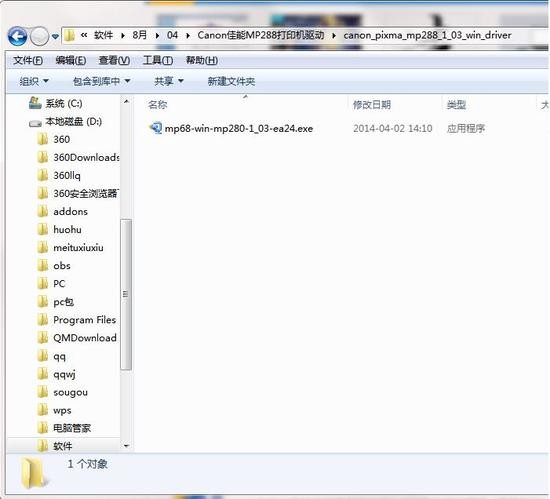Select the obs folder

pyautogui.click(x=62, y=266)
